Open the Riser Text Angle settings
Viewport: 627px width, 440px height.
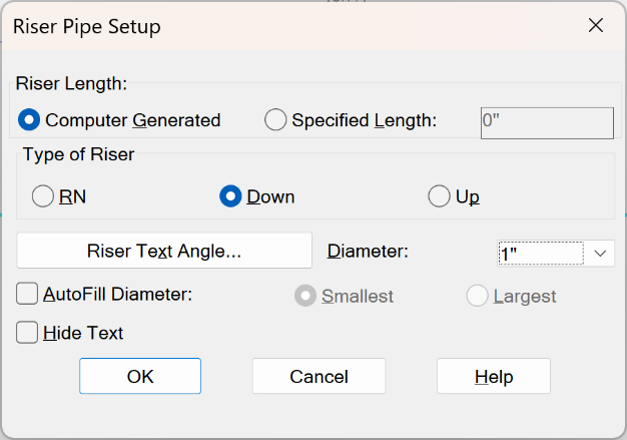(x=164, y=251)
